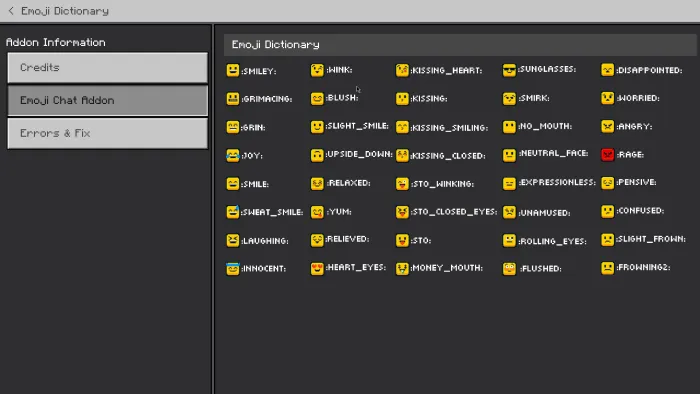Click the :DISAPPOINTED: emoji icon
Image resolution: width=700 pixels, height=394 pixels.
tap(608, 70)
